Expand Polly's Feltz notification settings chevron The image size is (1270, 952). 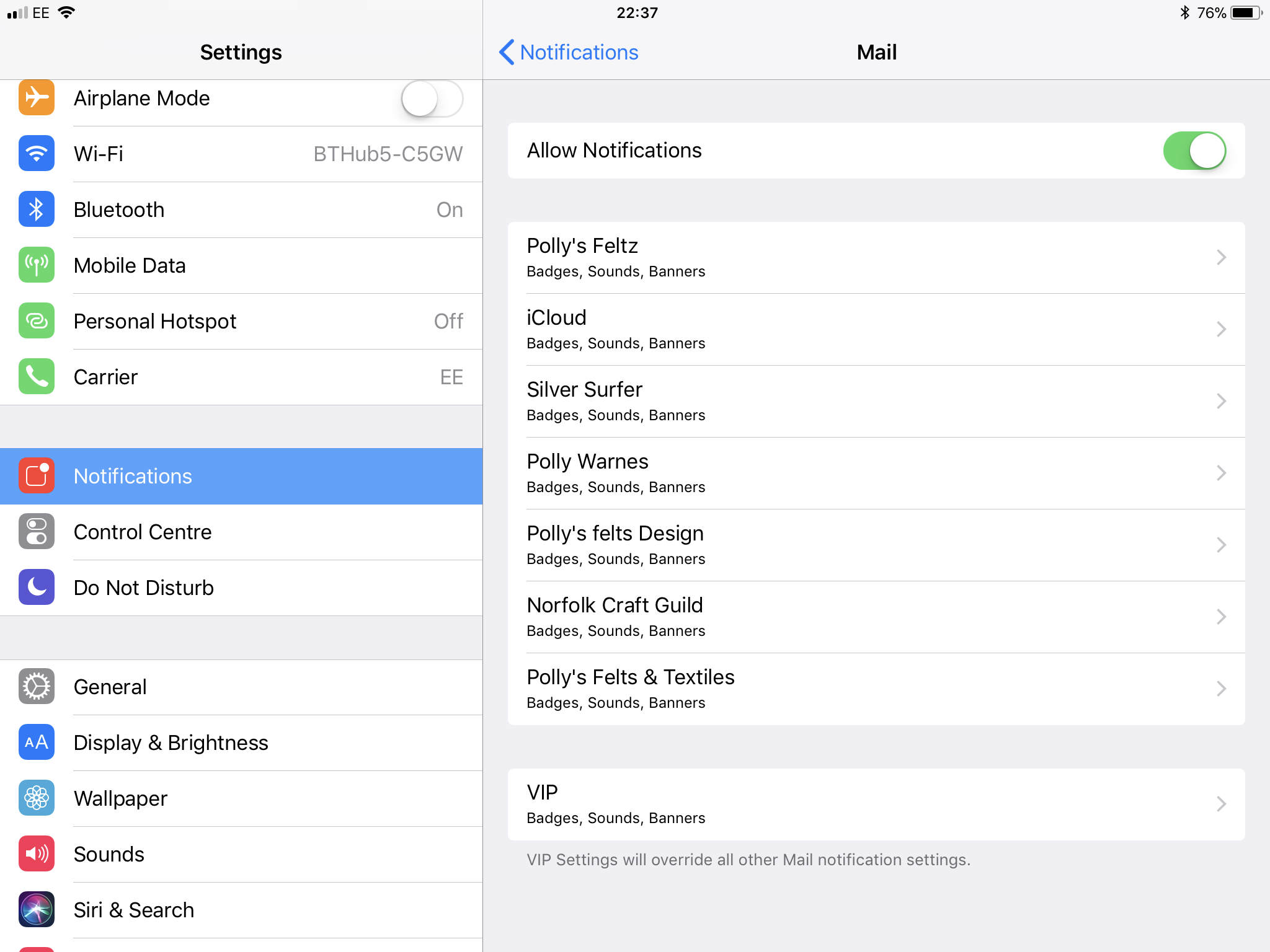1220,257
